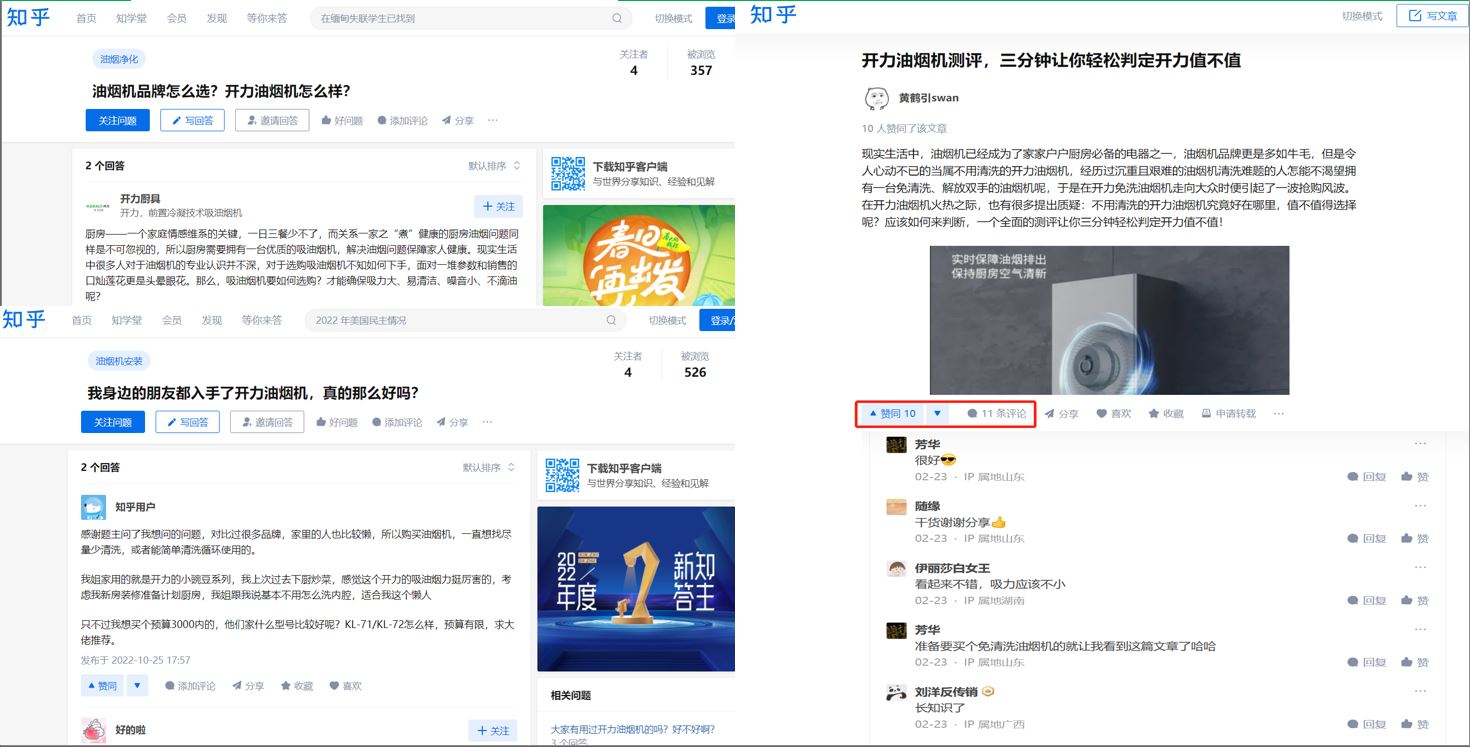Image resolution: width=1470 pixels, height=747 pixels.
Task: Click the 写文章 pencil button
Action: click(x=1432, y=16)
